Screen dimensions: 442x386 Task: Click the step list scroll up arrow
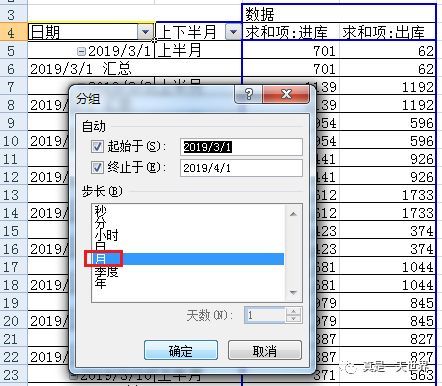click(293, 214)
